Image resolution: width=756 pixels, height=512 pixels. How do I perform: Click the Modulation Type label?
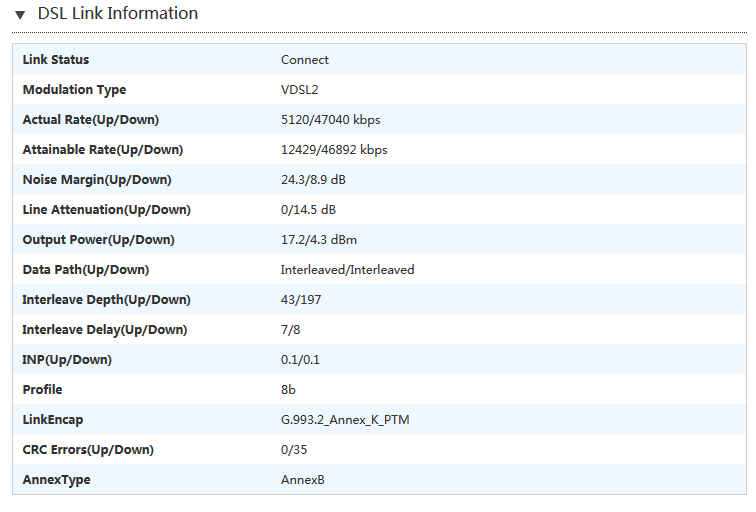pyautogui.click(x=74, y=90)
